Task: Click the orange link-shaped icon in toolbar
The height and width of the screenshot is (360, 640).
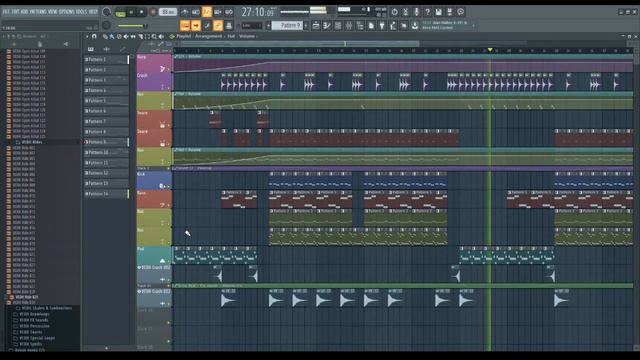Action: [218, 26]
